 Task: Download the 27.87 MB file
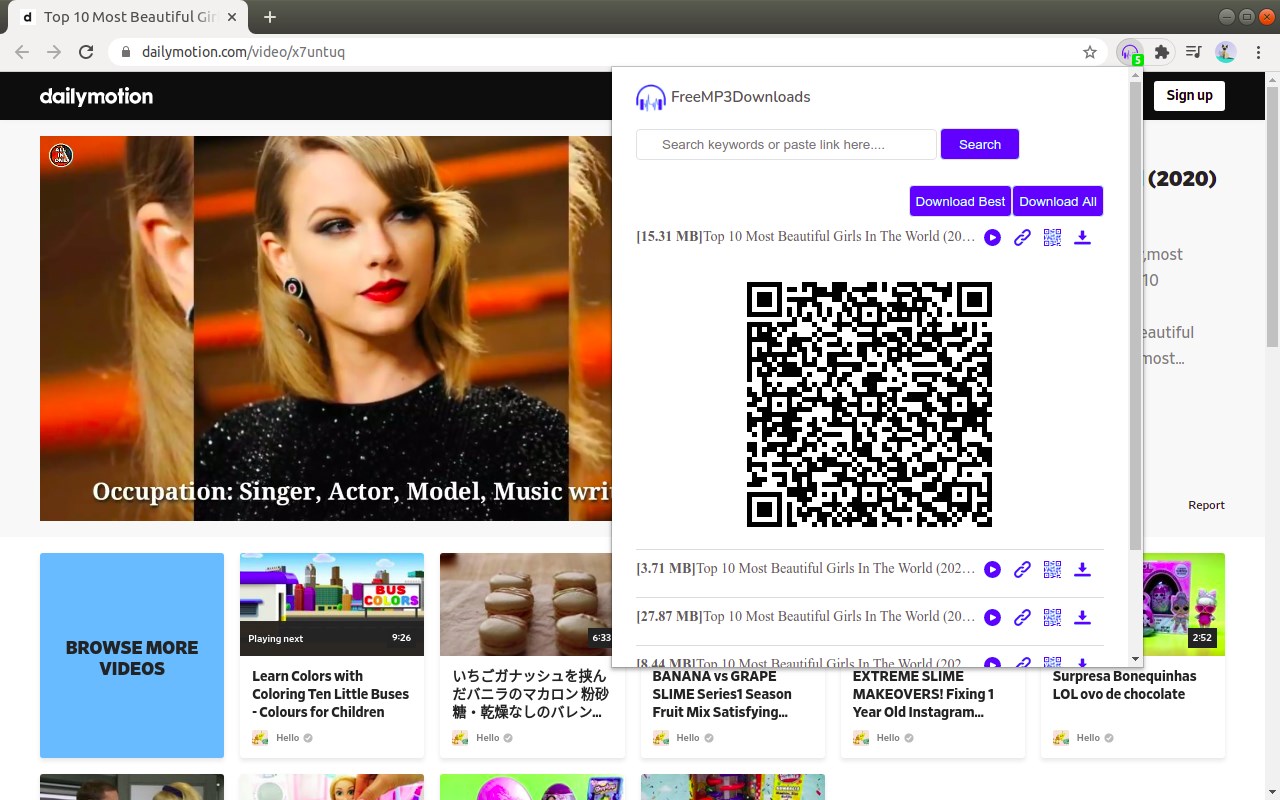point(1082,617)
